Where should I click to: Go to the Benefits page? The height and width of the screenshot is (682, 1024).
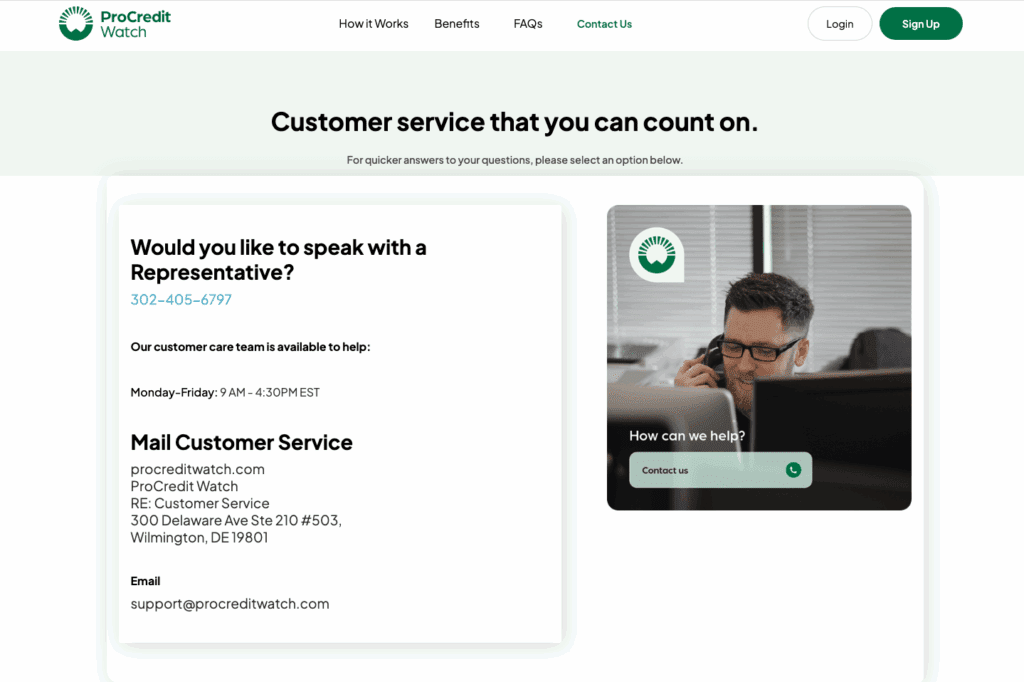point(456,24)
